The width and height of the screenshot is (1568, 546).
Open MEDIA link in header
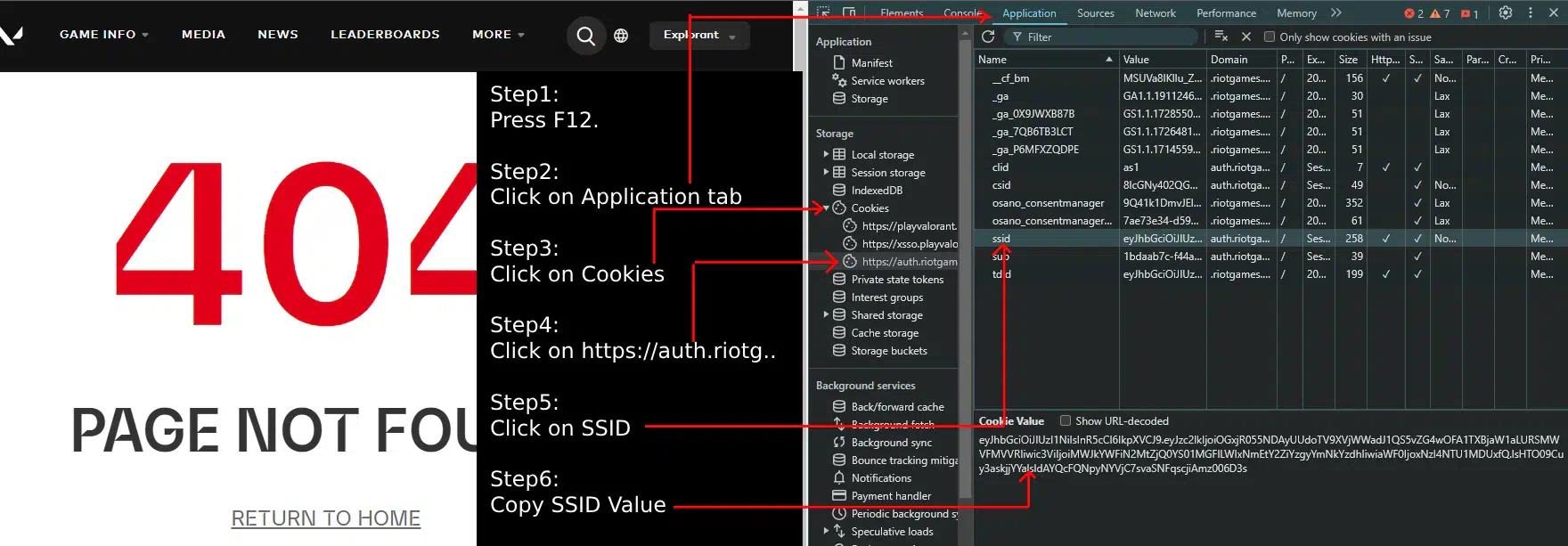203,35
